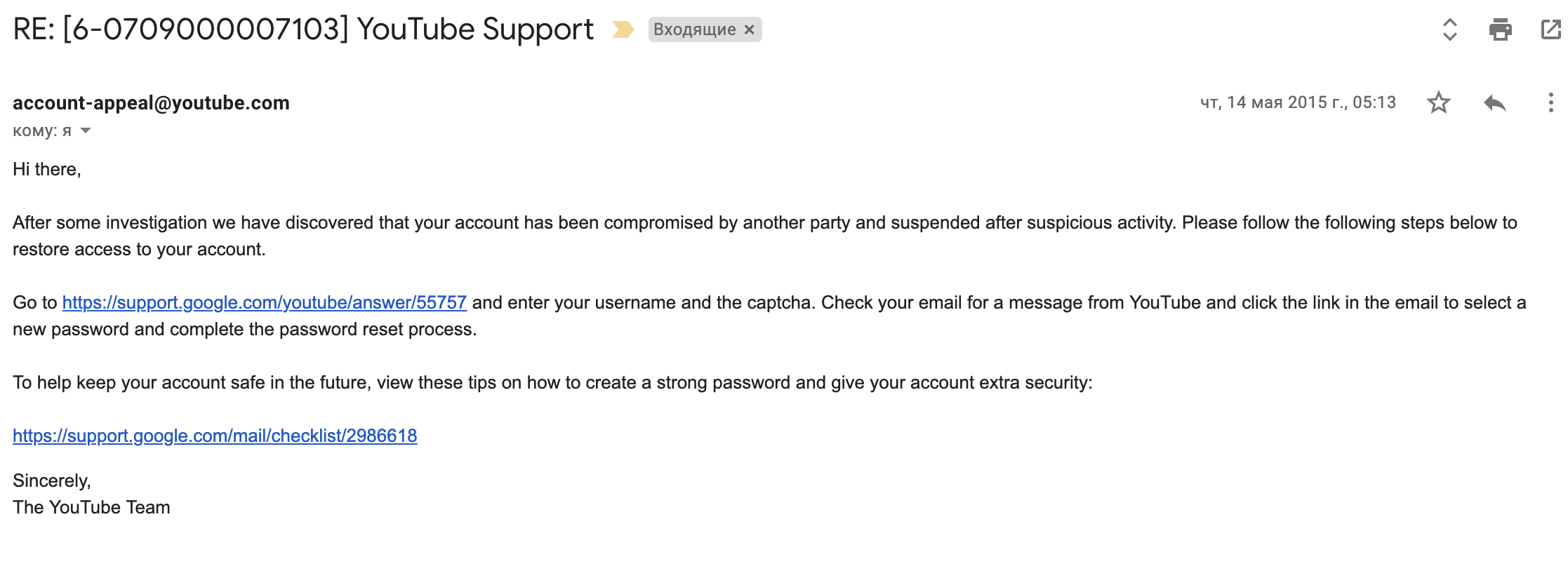Screen dimensions: 1568x571
Task: Click the "кому: я" recipient text
Action: pos(42,130)
